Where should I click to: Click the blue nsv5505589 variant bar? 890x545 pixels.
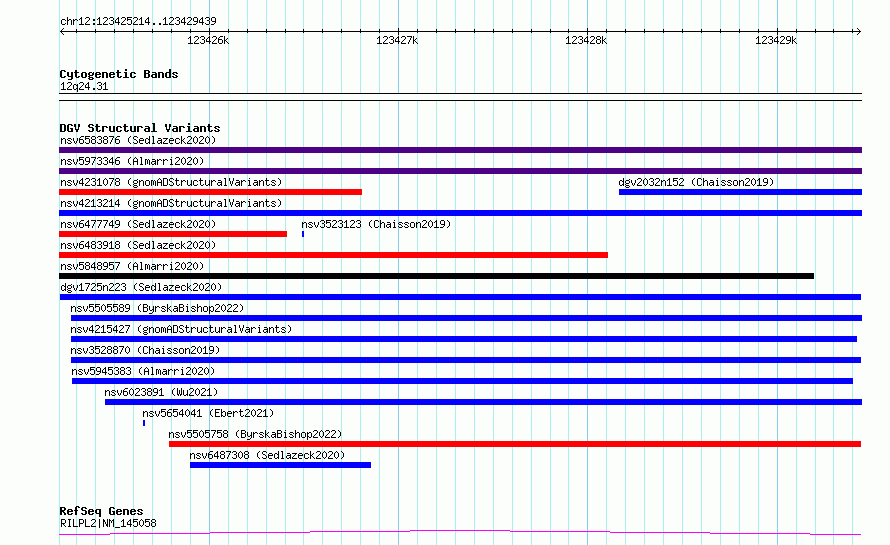466,318
